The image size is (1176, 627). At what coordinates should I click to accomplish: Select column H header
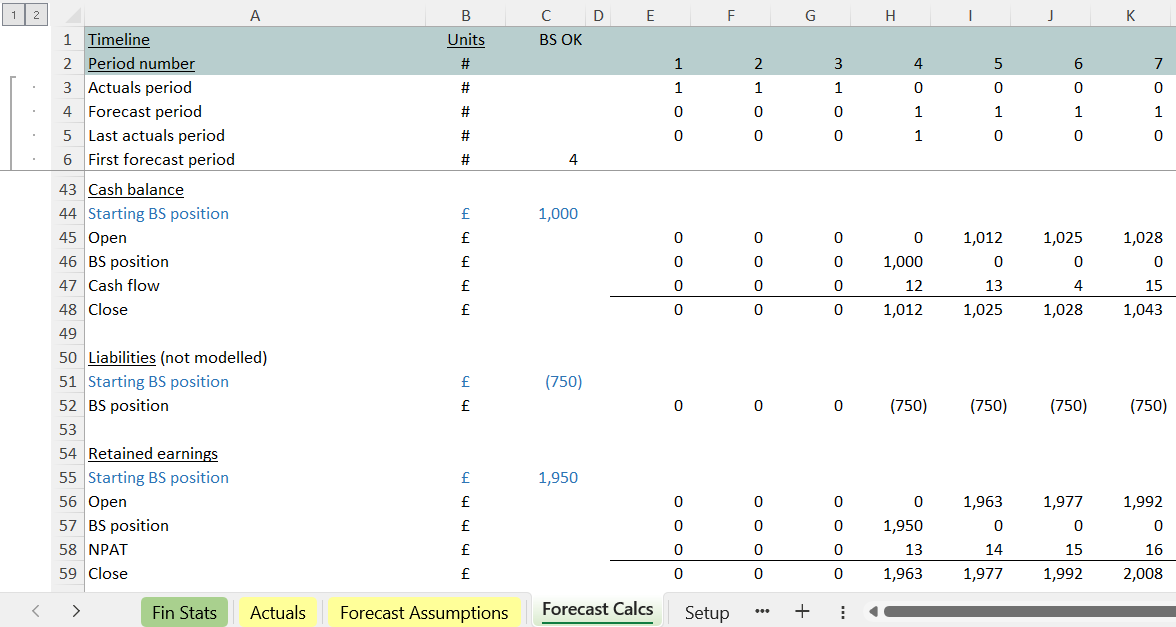tap(890, 15)
